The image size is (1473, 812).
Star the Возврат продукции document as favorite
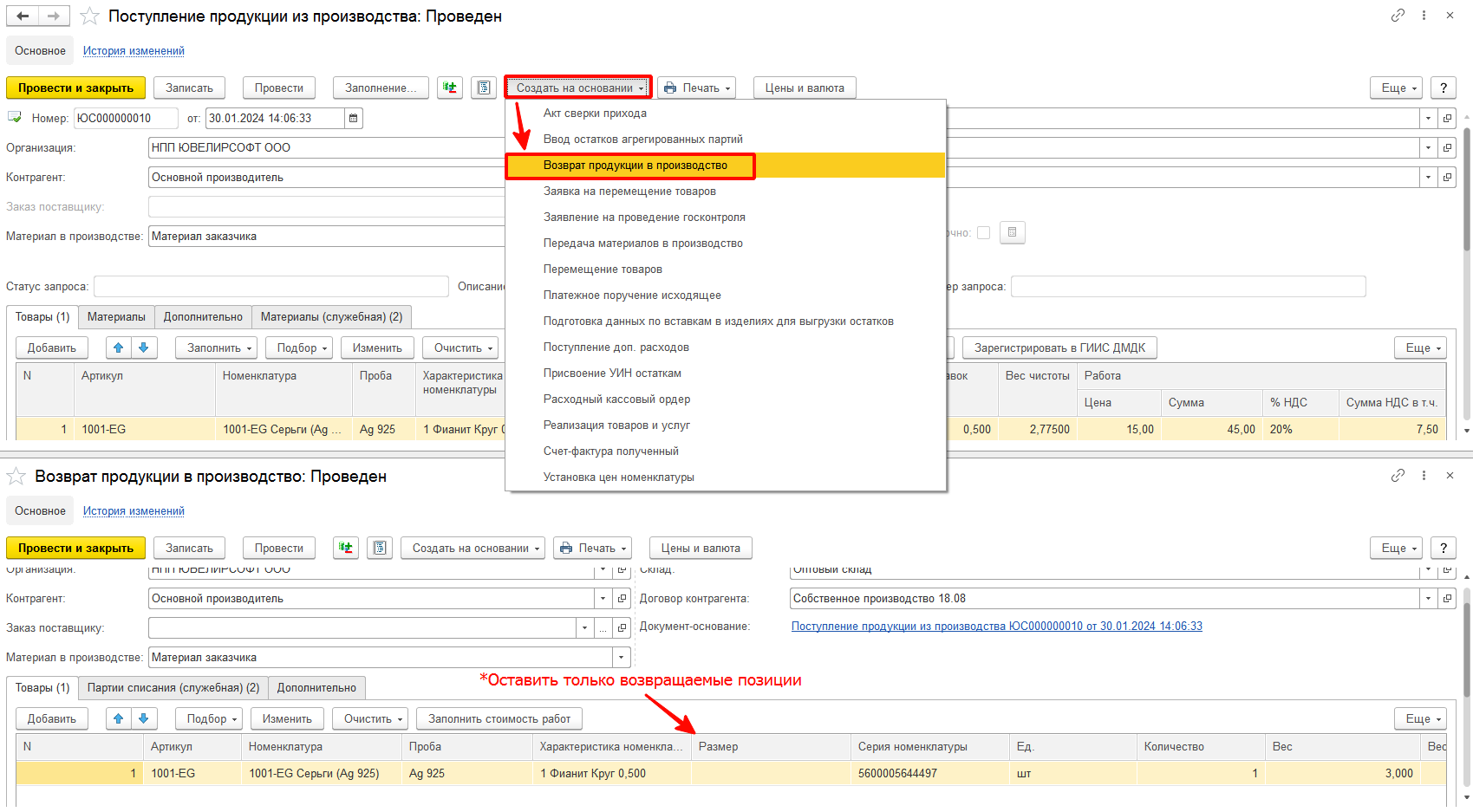click(x=16, y=477)
